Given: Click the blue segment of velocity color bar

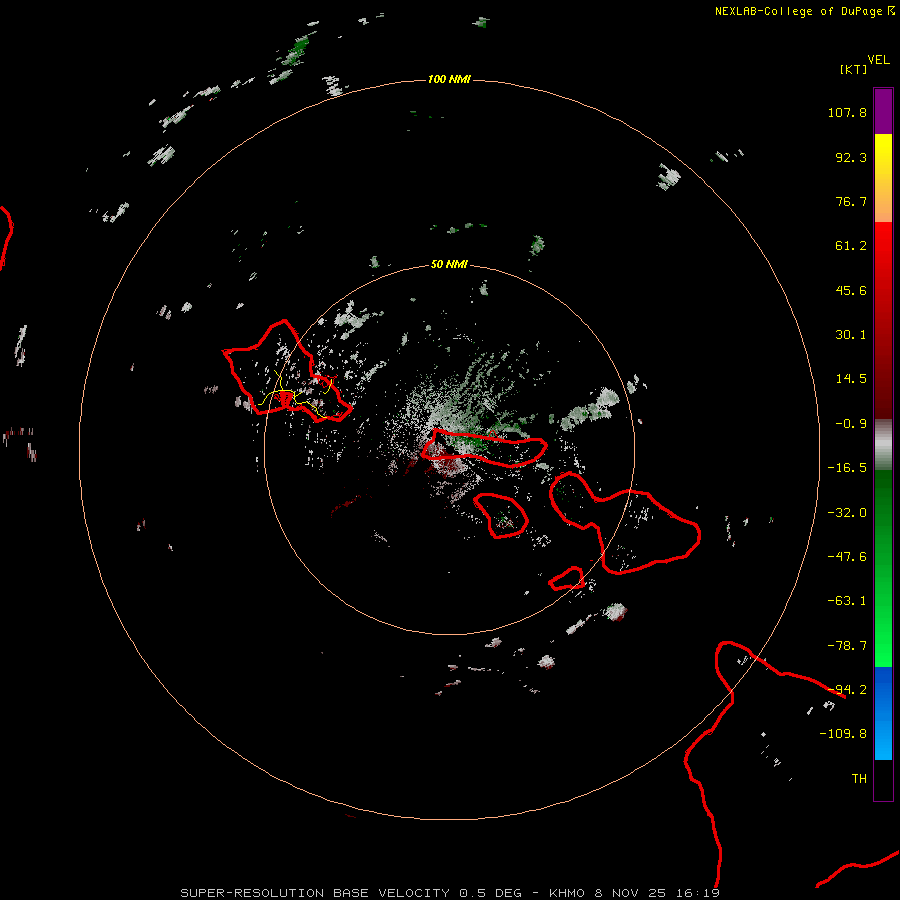Looking at the screenshot, I should [x=883, y=713].
